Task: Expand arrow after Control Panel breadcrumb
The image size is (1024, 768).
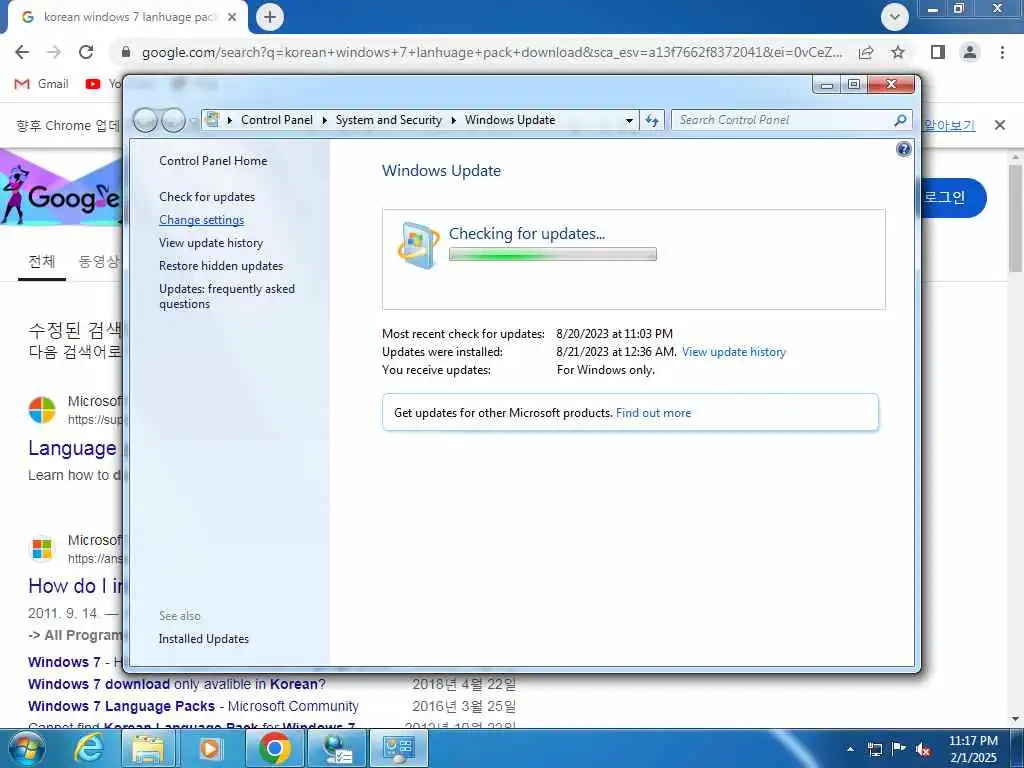Action: [x=325, y=120]
